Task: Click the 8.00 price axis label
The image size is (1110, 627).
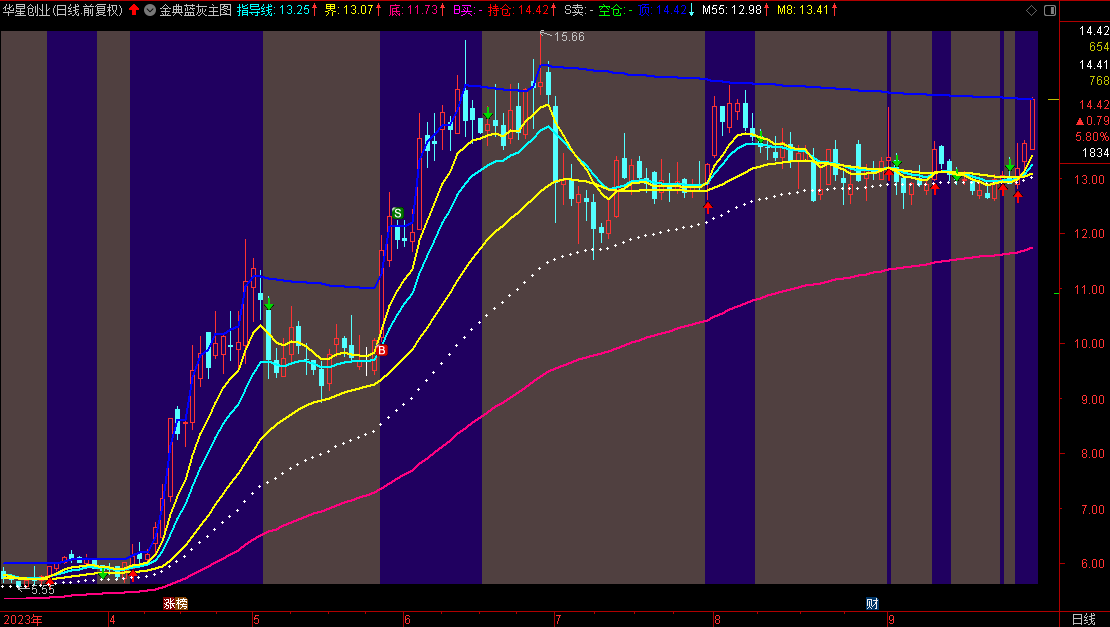Action: (x=1091, y=454)
